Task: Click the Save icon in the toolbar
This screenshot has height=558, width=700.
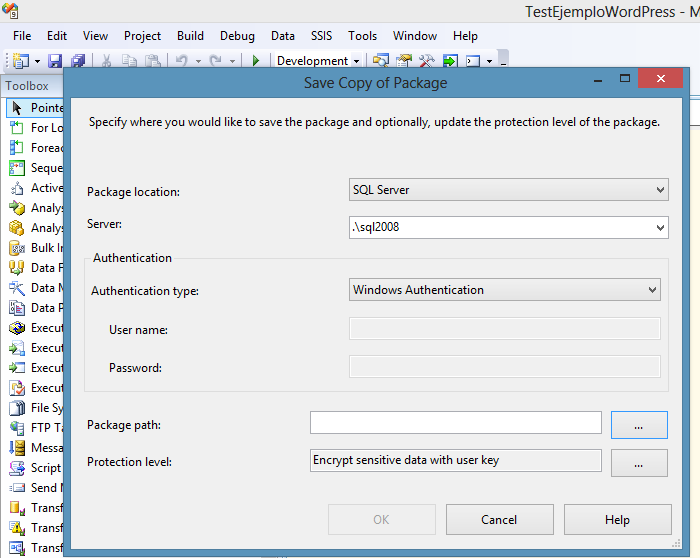Action: pyautogui.click(x=55, y=61)
